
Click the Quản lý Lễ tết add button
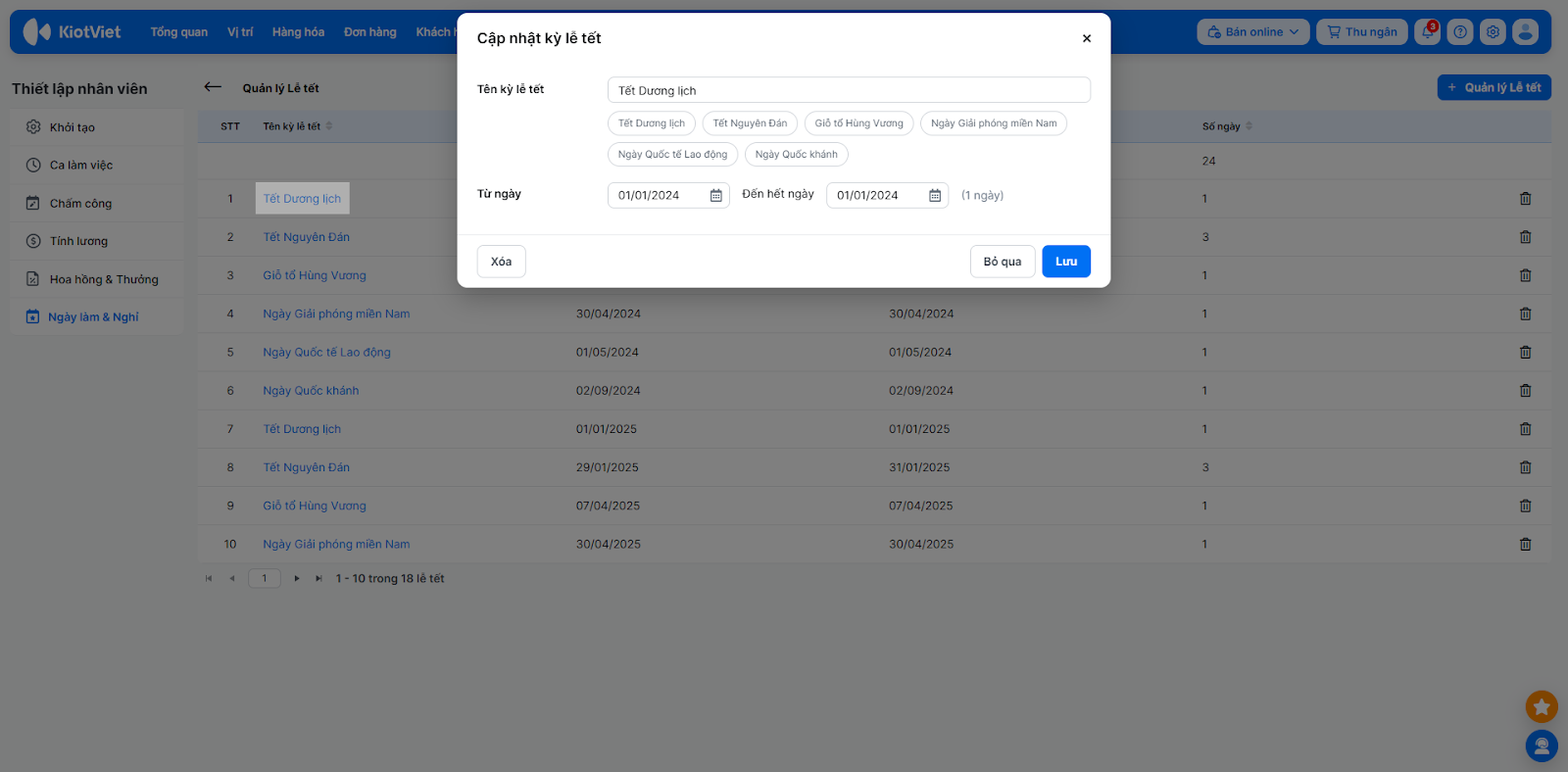[1494, 87]
